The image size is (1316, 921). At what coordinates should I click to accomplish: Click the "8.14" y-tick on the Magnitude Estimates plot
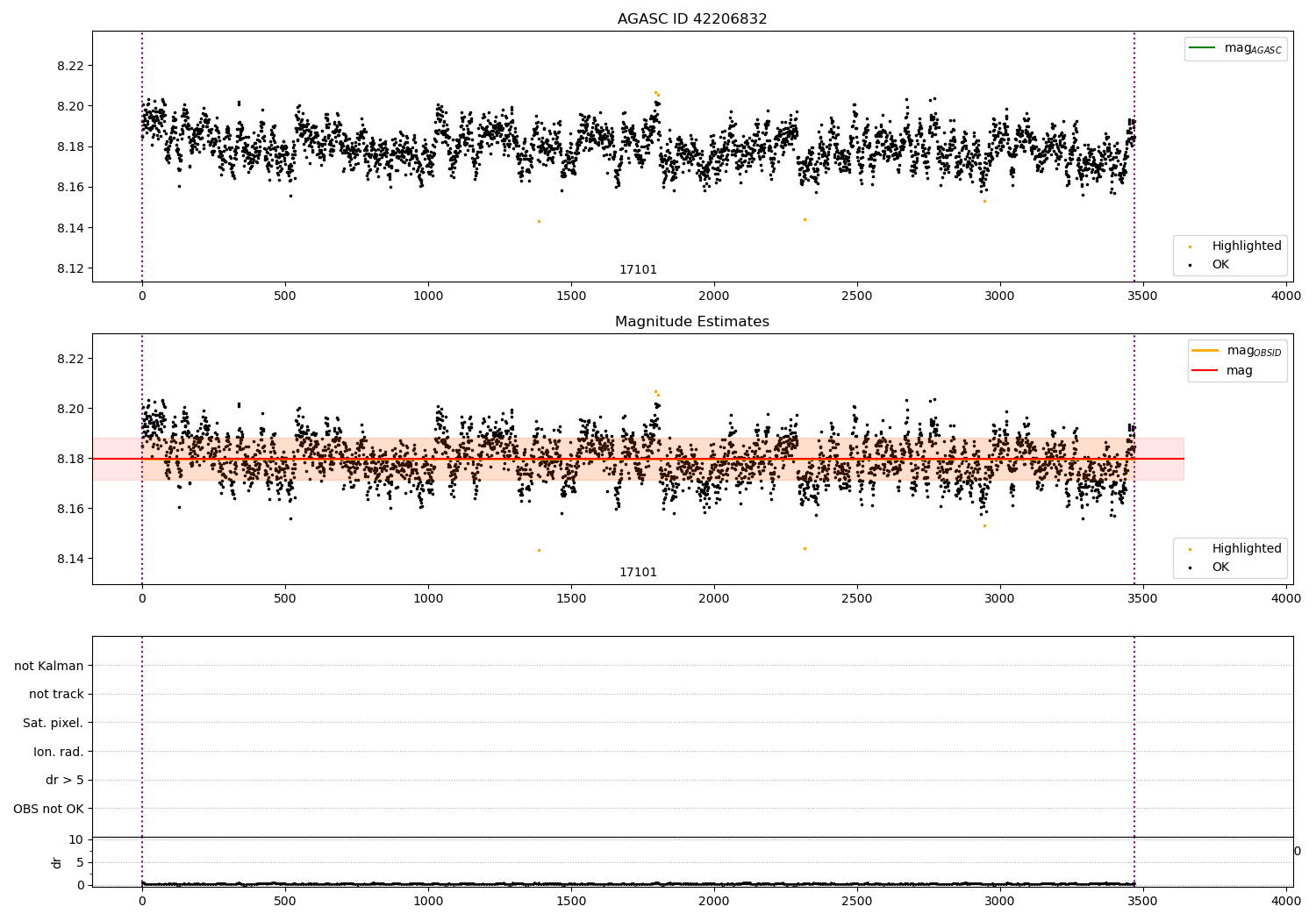[x=71, y=559]
